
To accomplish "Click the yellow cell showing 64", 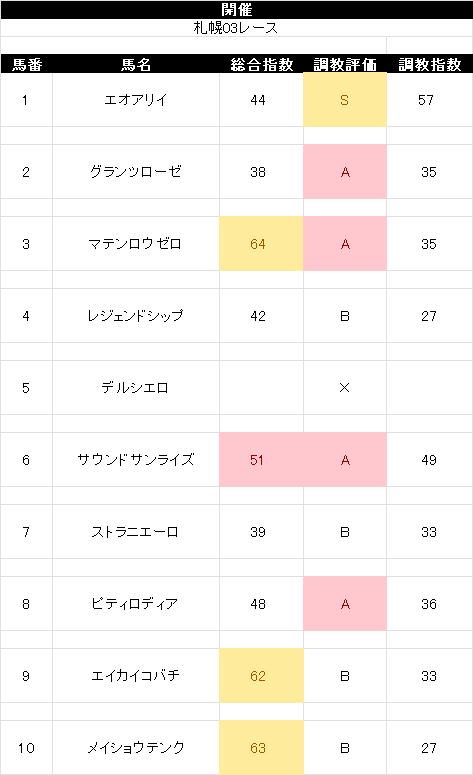I will (x=261, y=244).
